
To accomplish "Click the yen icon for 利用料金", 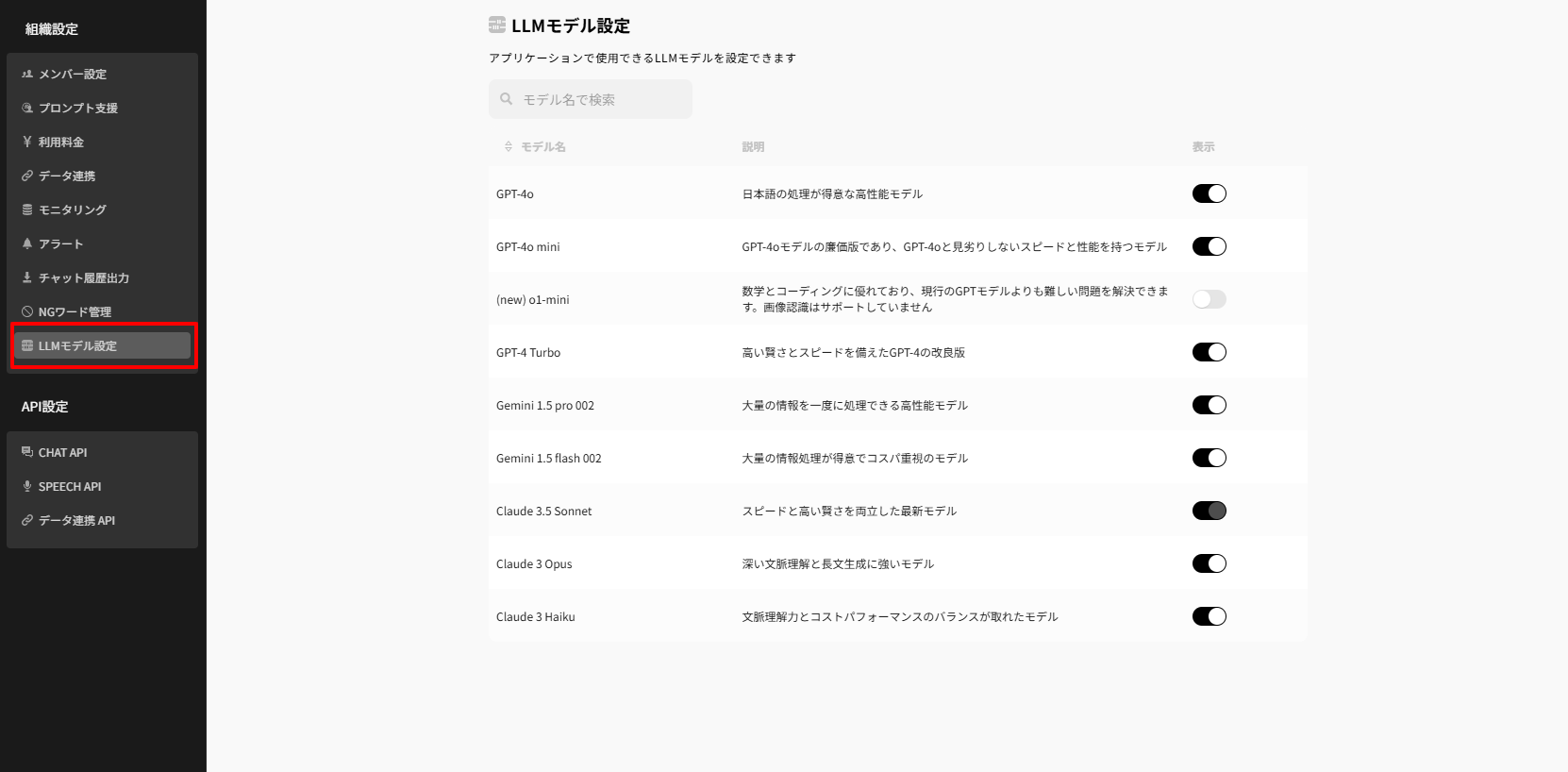I will coord(27,142).
